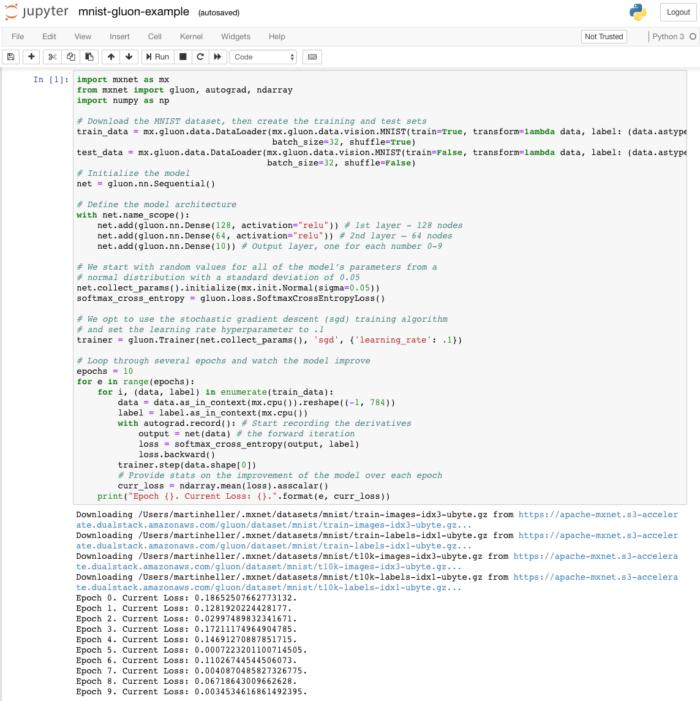Save notebook with the floppy disk icon
The image size is (700, 701).
coord(11,57)
